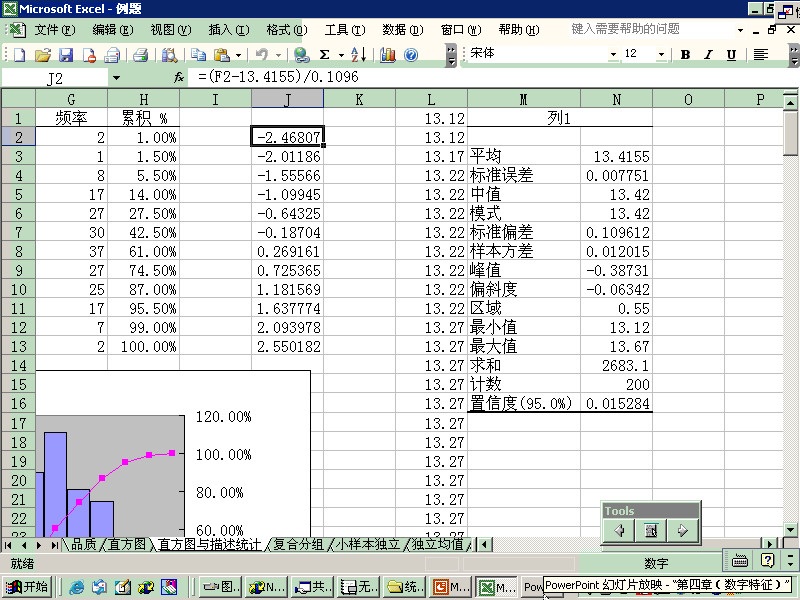Sort ascending with the A-Z icon
The height and width of the screenshot is (600, 800).
click(x=358, y=54)
